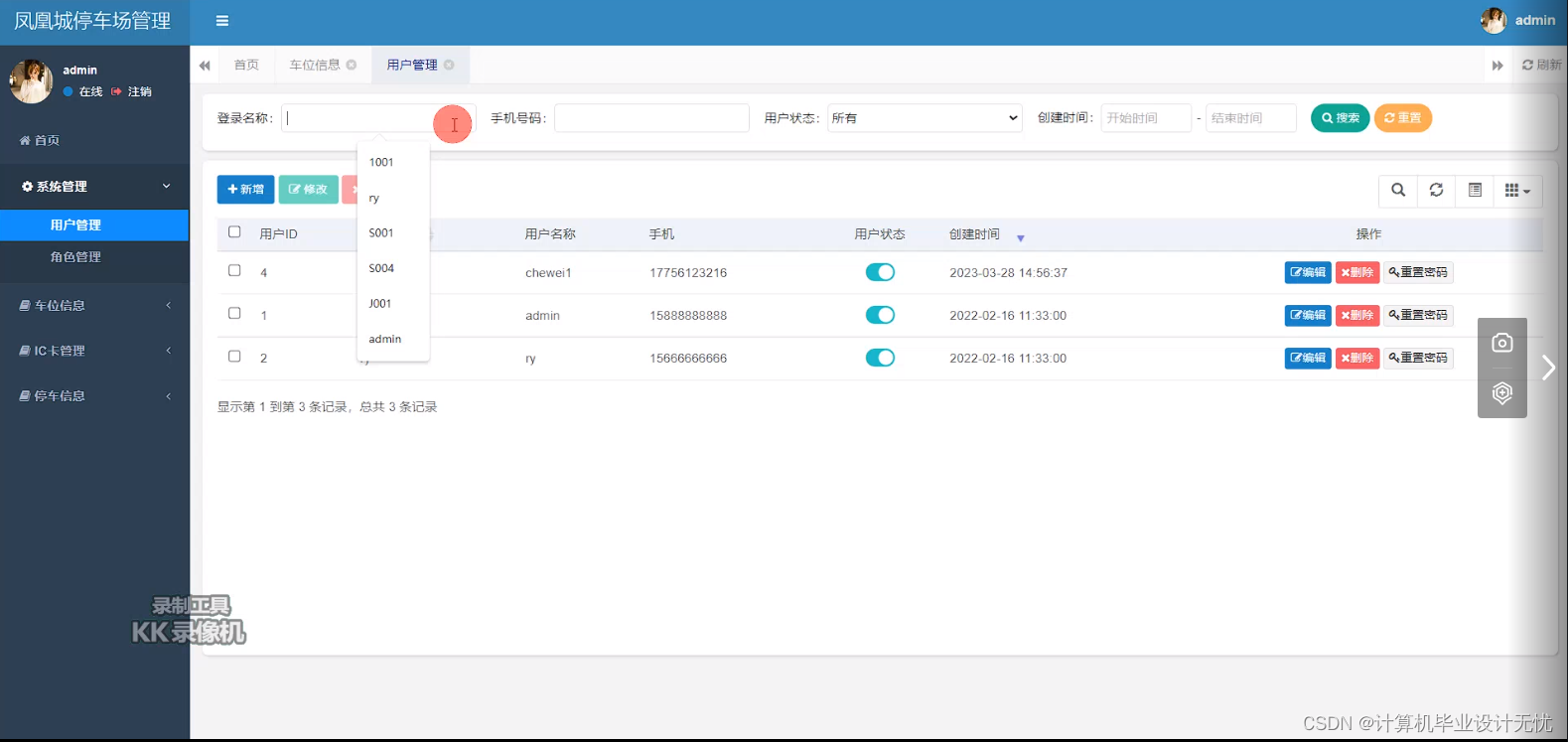Select ry from autocomplete suggestions
This screenshot has height=742, width=1568.
click(392, 198)
